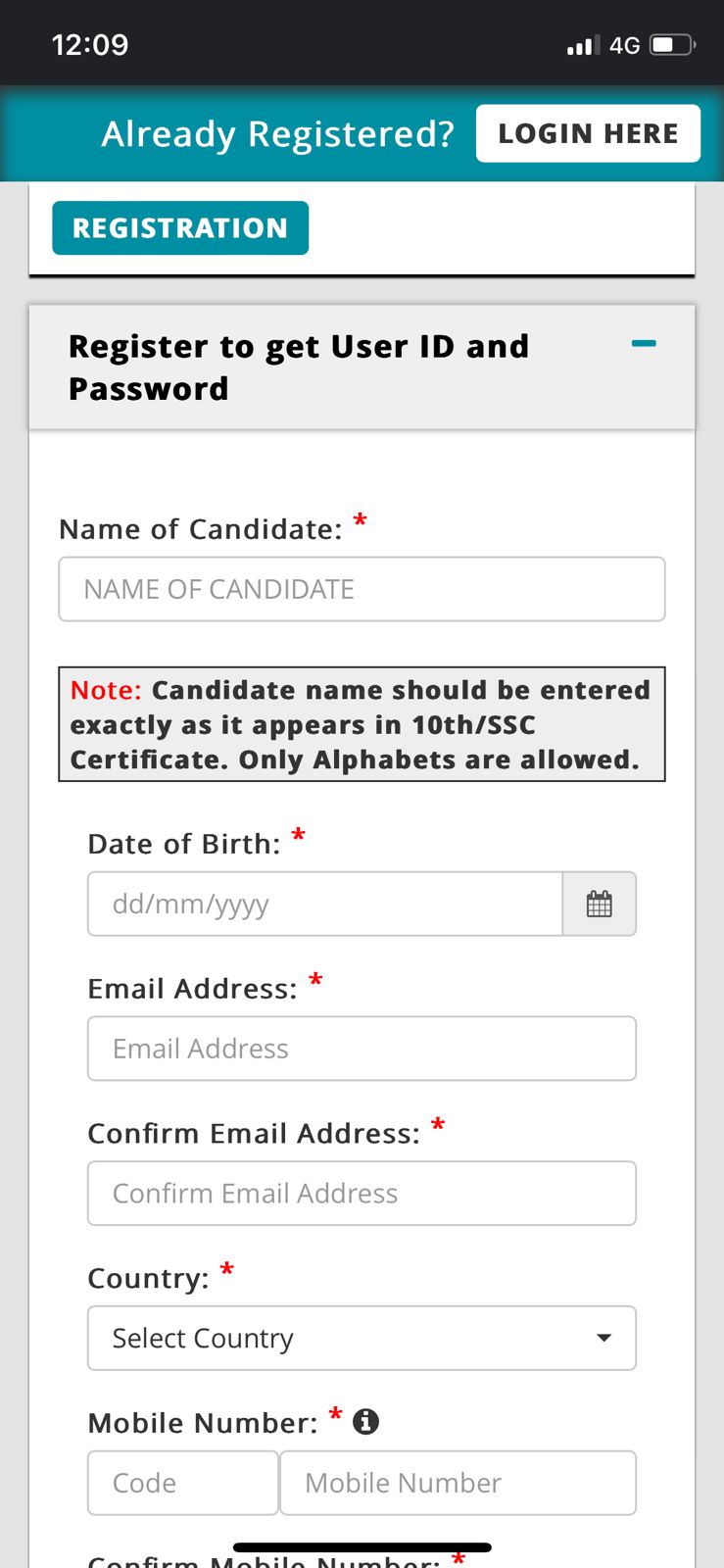The height and width of the screenshot is (1568, 724).
Task: Open the calendar date picker icon
Action: tap(599, 904)
